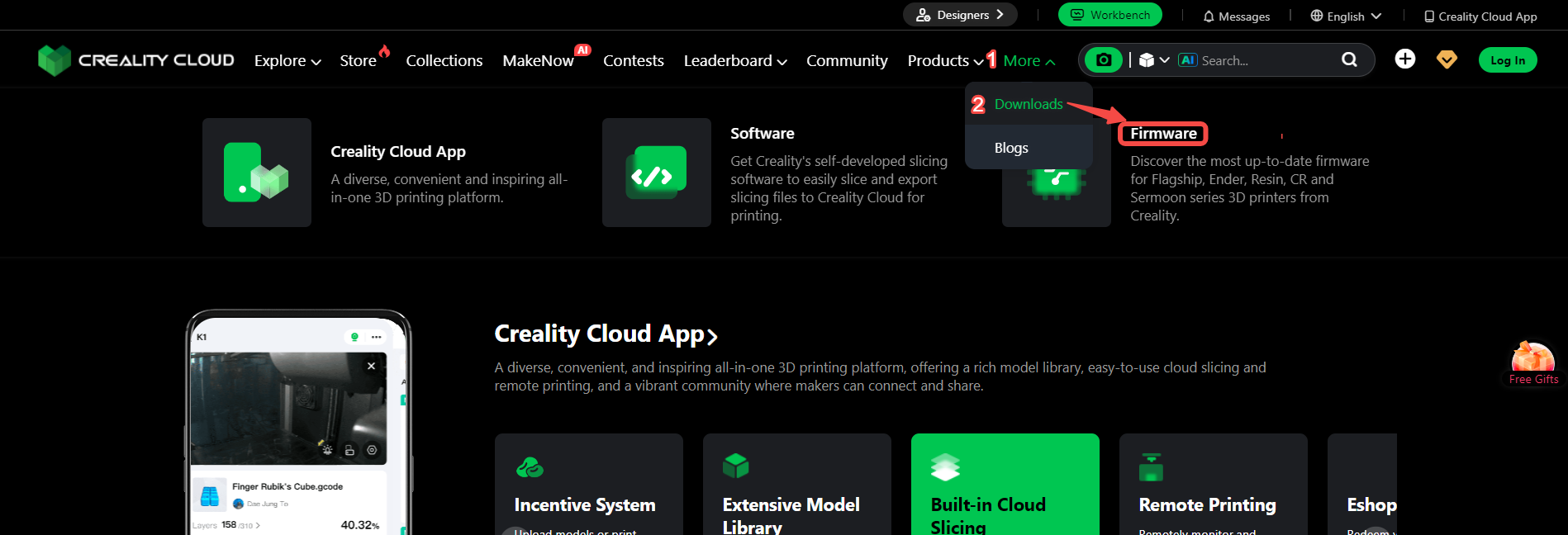The width and height of the screenshot is (1568, 535).
Task: Open the English language dropdown
Action: [x=1345, y=17]
